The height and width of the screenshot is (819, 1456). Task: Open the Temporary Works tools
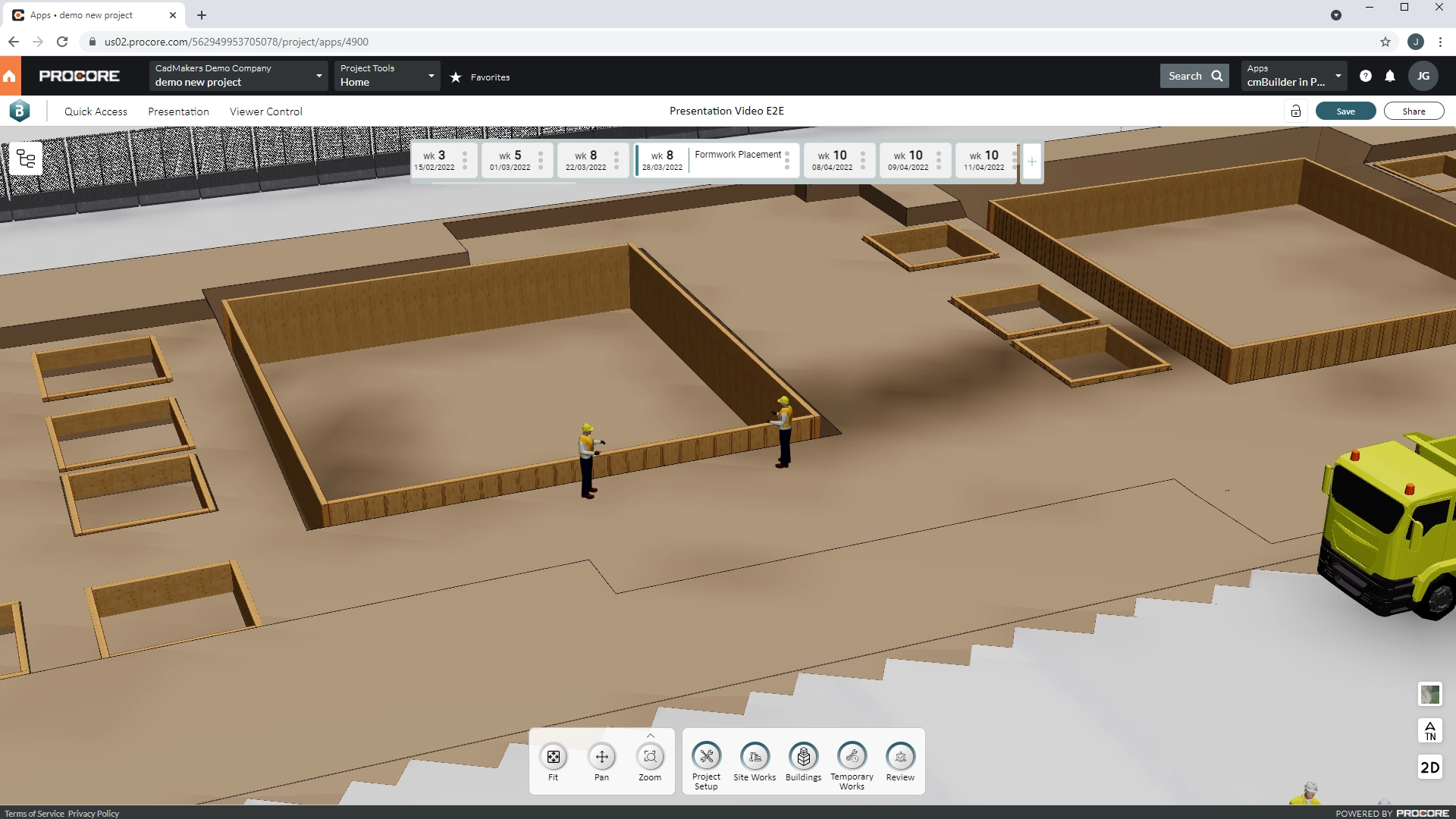coord(852,758)
